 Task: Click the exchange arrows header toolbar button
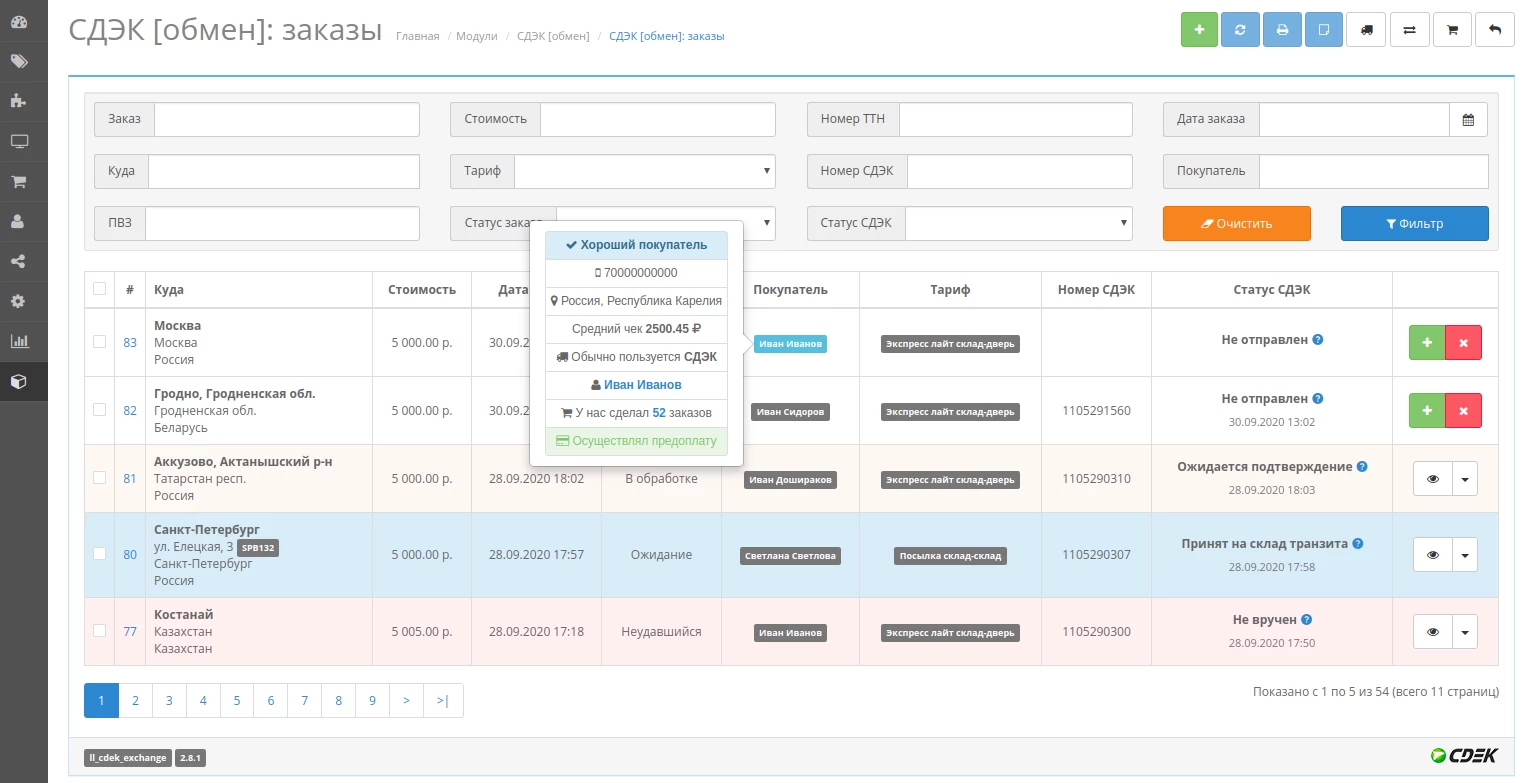coord(1409,30)
